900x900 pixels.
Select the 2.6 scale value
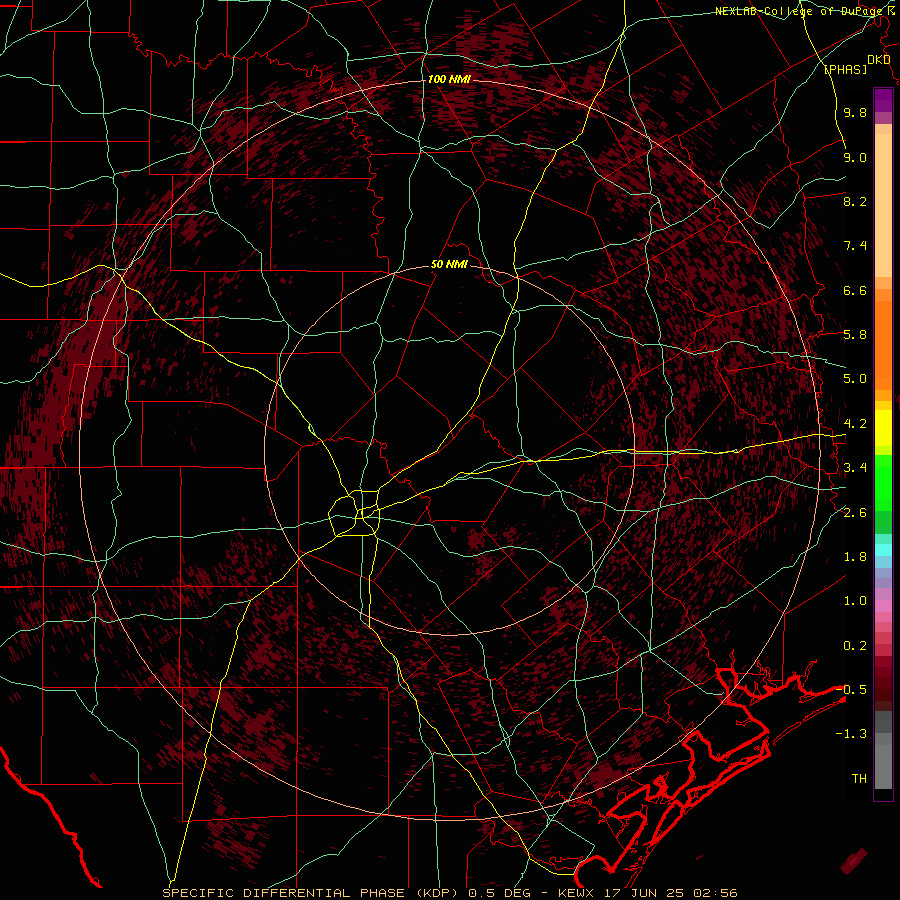(x=855, y=513)
